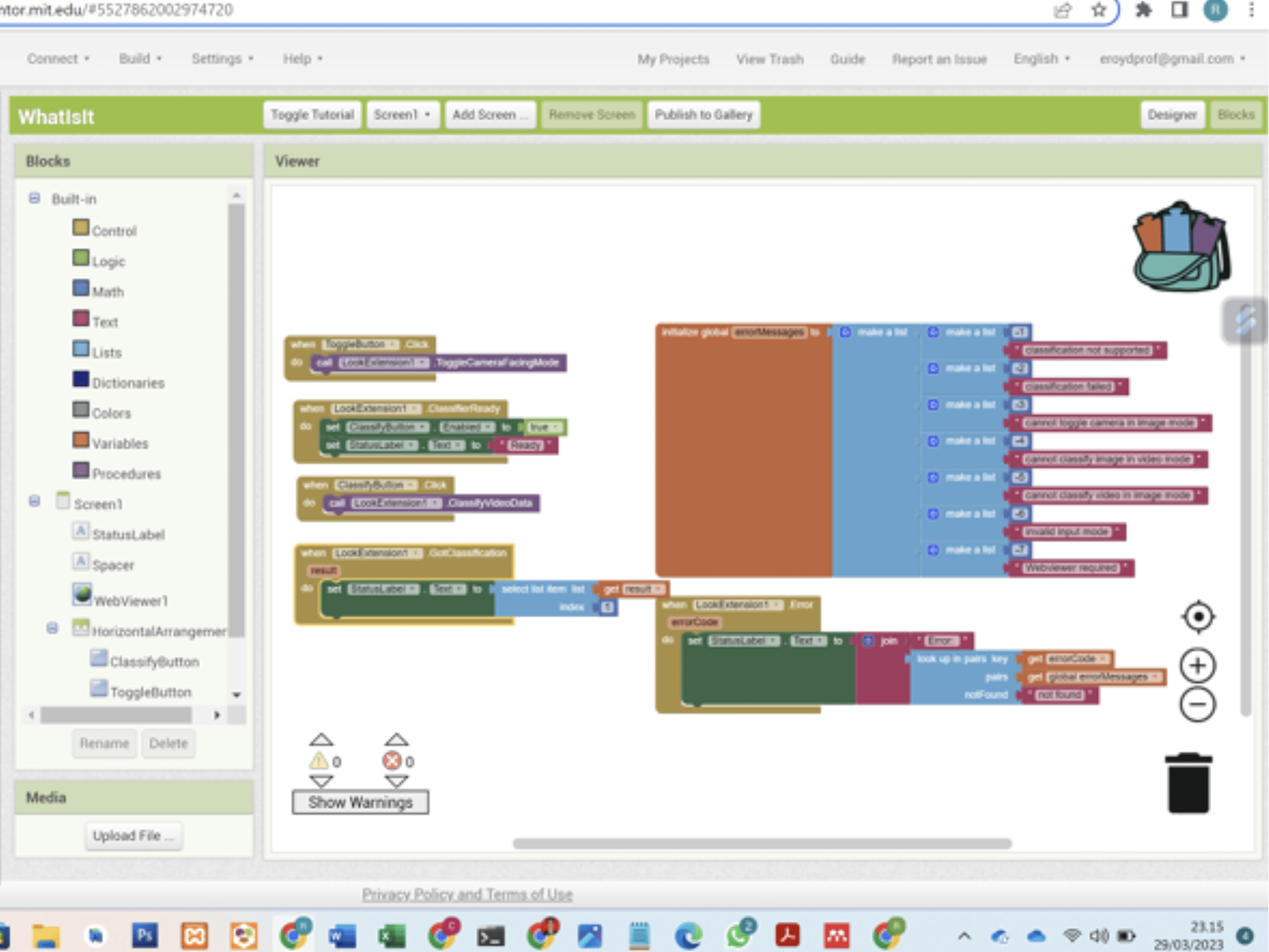Zoom out with the minus icon
Screen dimensions: 1269x952
pos(1198,704)
